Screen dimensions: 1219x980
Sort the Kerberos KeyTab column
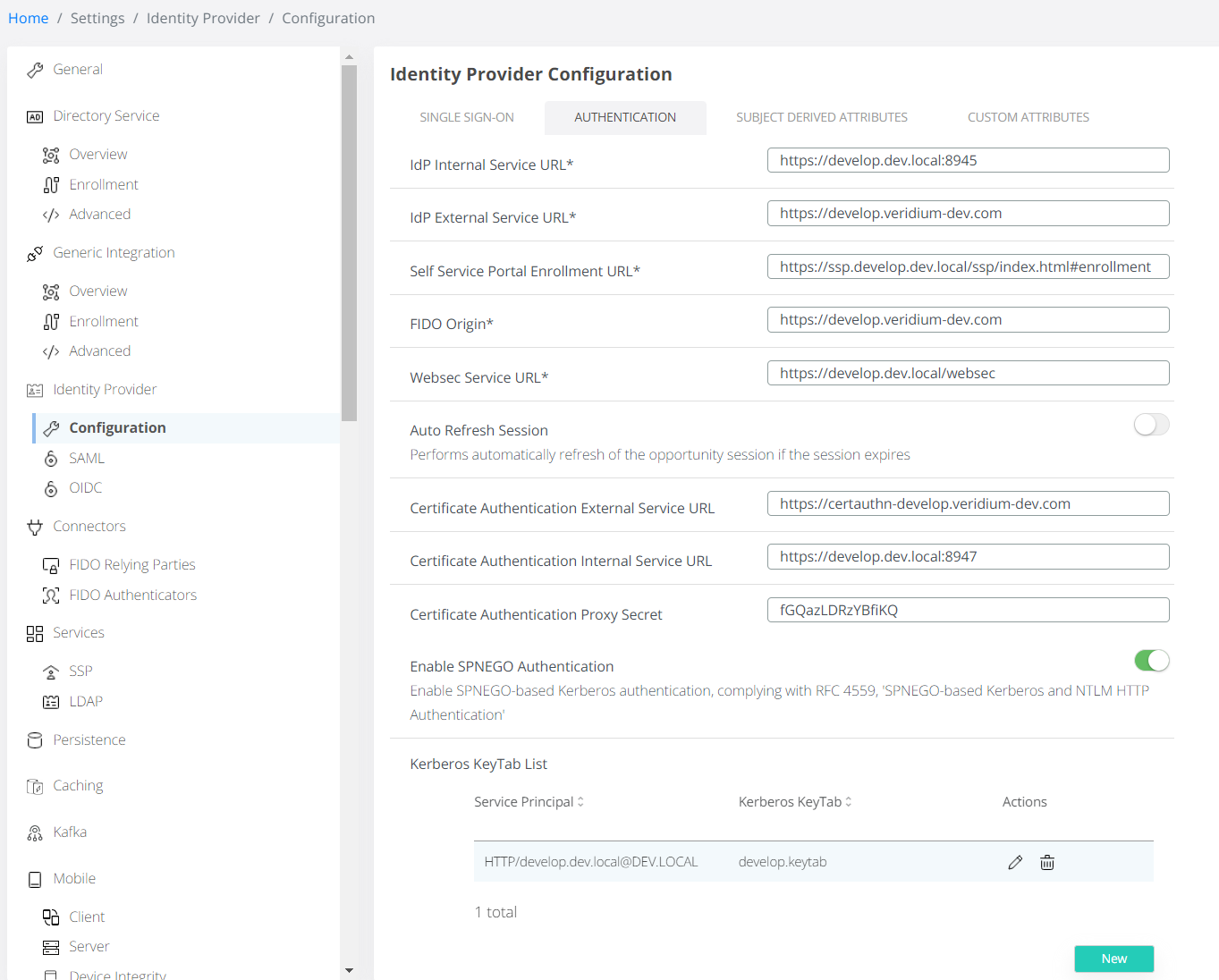pyautogui.click(x=849, y=801)
